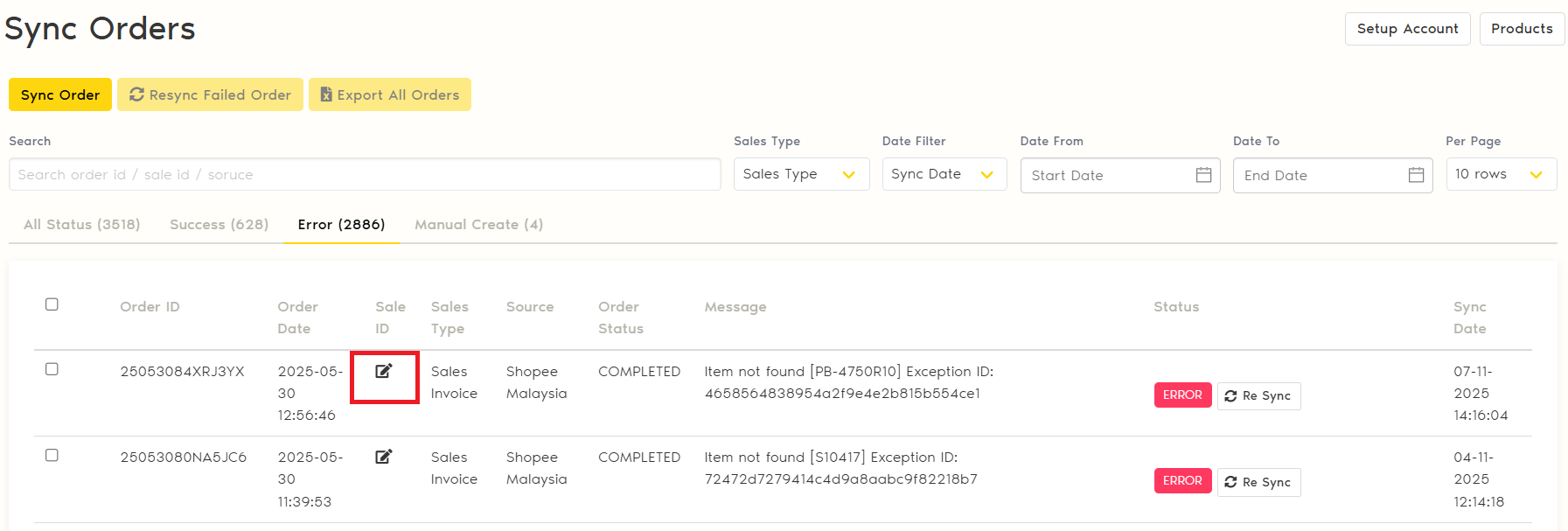Export all orders to spreadsheet
This screenshot has height=531, width=1568.
click(x=389, y=94)
